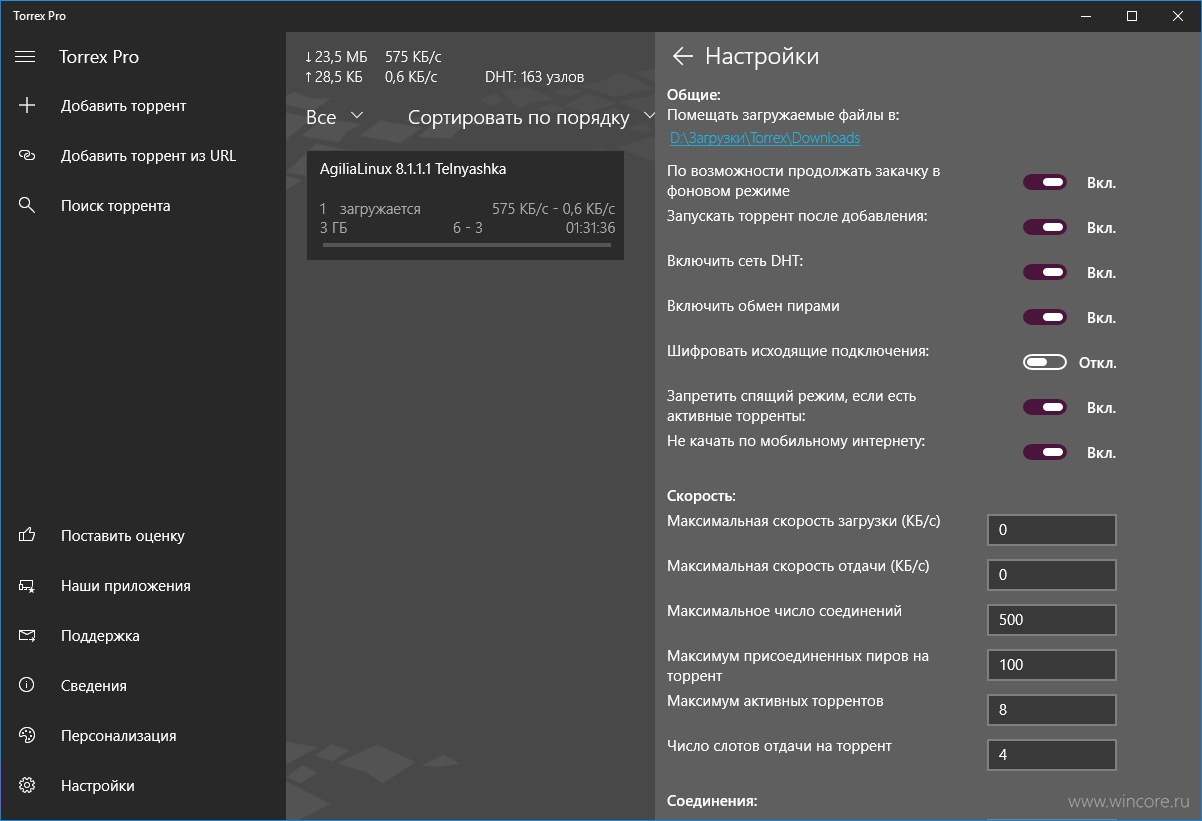
Task: Click the info circle icon for 'Сведения'
Action: pyautogui.click(x=27, y=686)
